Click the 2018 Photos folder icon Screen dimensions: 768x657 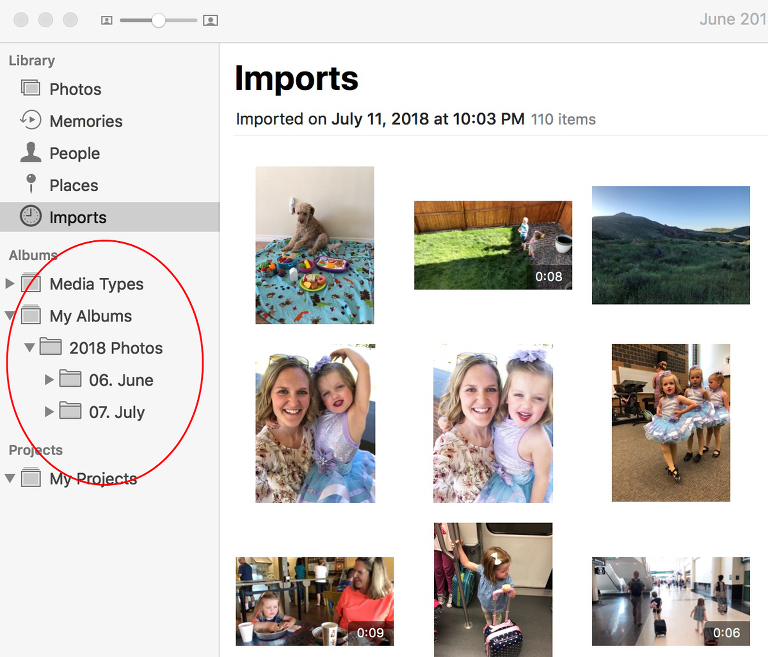50,346
